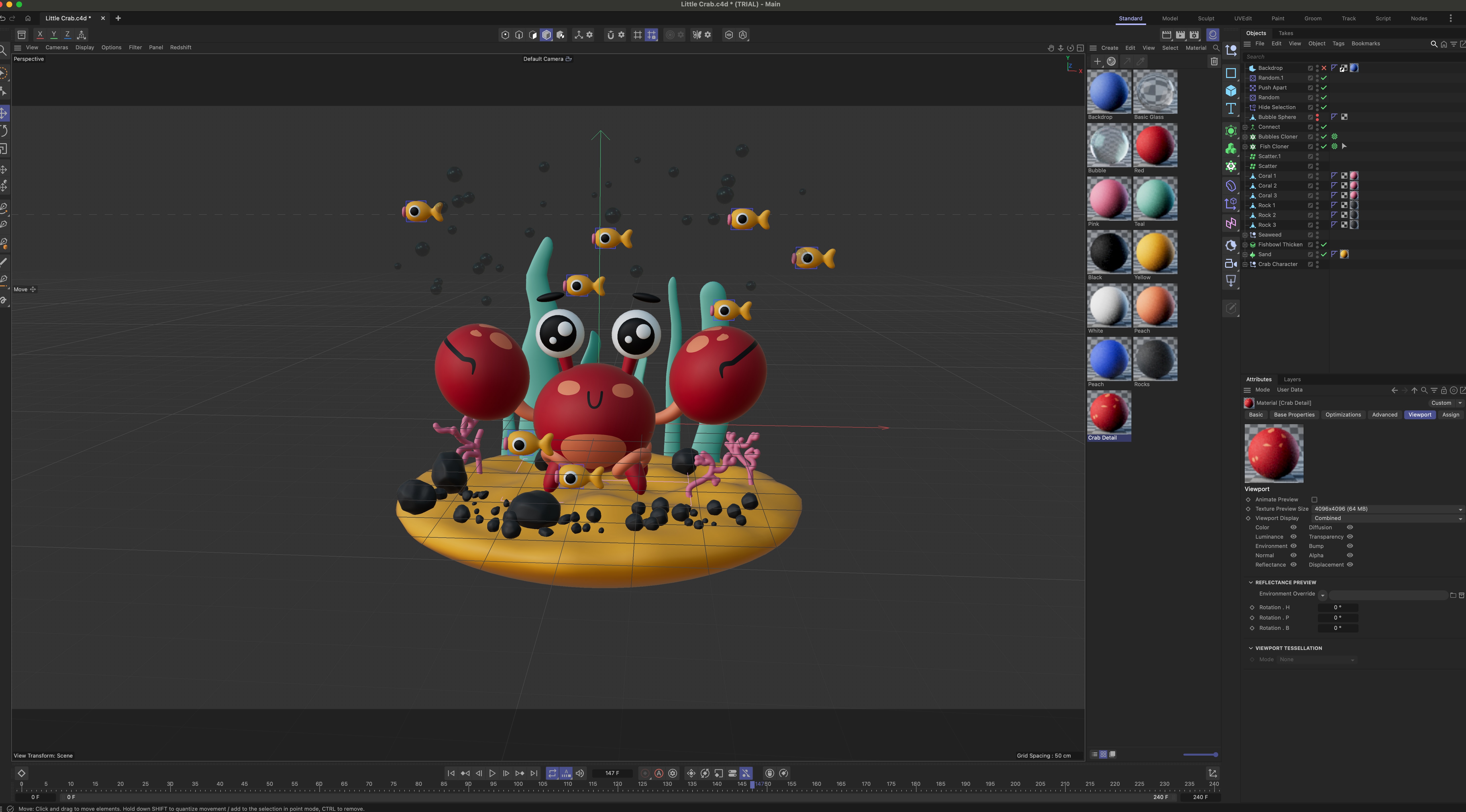The height and width of the screenshot is (812, 1466).
Task: Toggle Color channel visibility eye
Action: click(x=1294, y=528)
